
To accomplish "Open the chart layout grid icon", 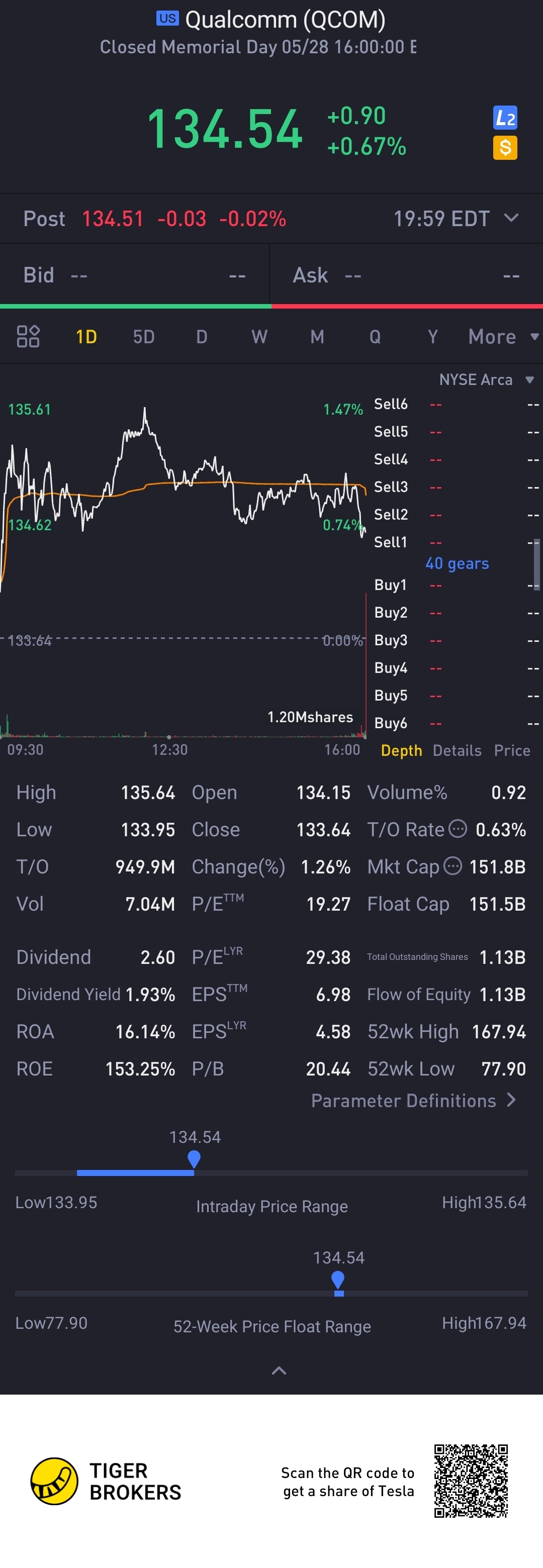I will click(x=28, y=336).
